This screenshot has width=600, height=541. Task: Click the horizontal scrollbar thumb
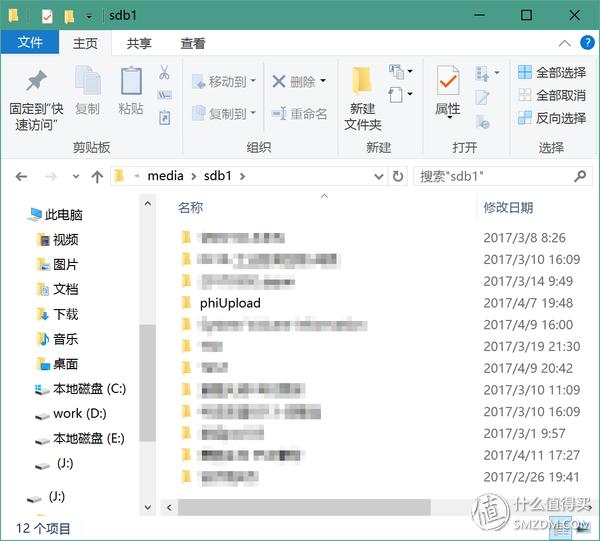tap(304, 507)
